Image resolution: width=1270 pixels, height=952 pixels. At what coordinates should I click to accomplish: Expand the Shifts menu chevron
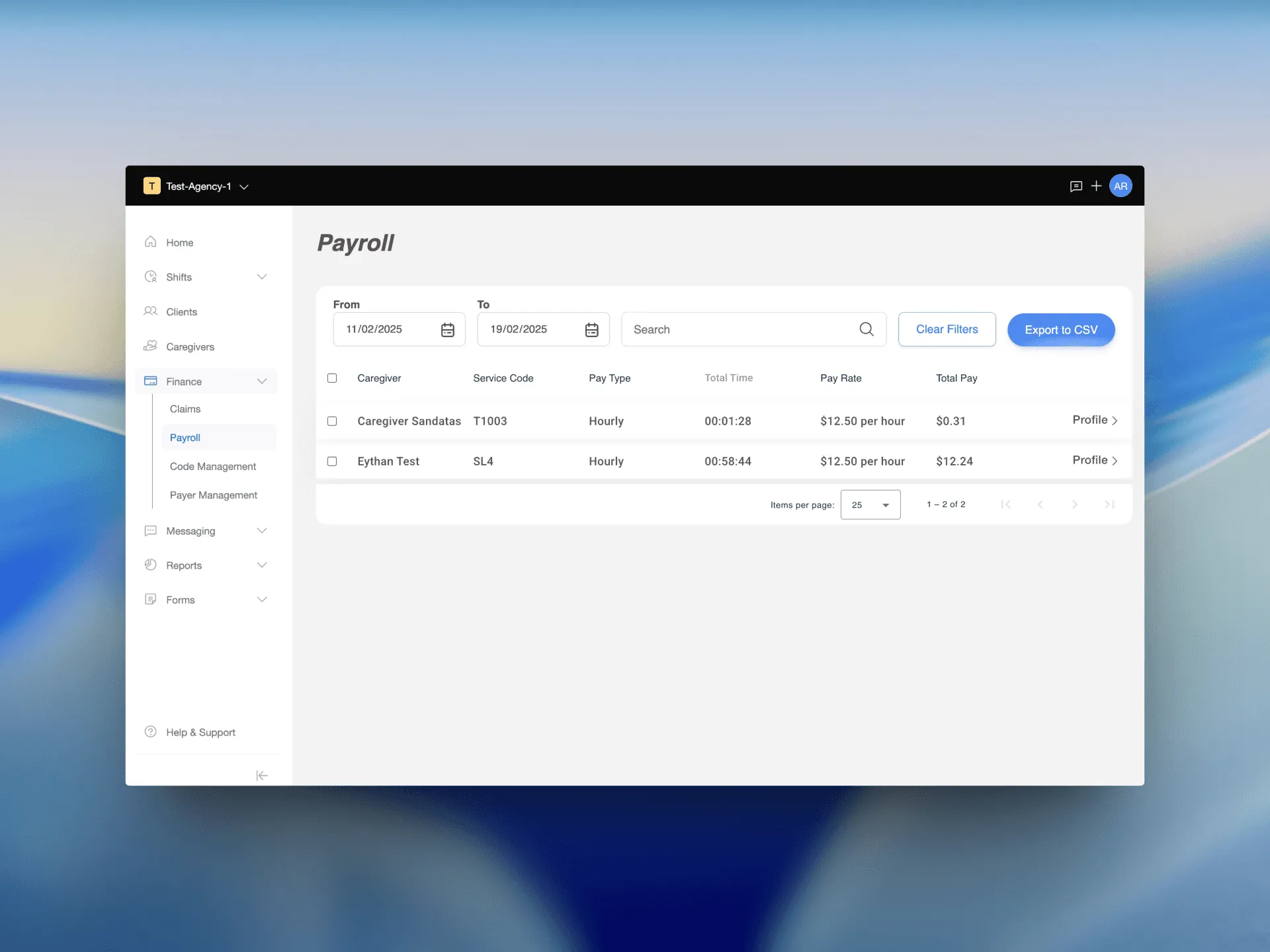(x=262, y=277)
